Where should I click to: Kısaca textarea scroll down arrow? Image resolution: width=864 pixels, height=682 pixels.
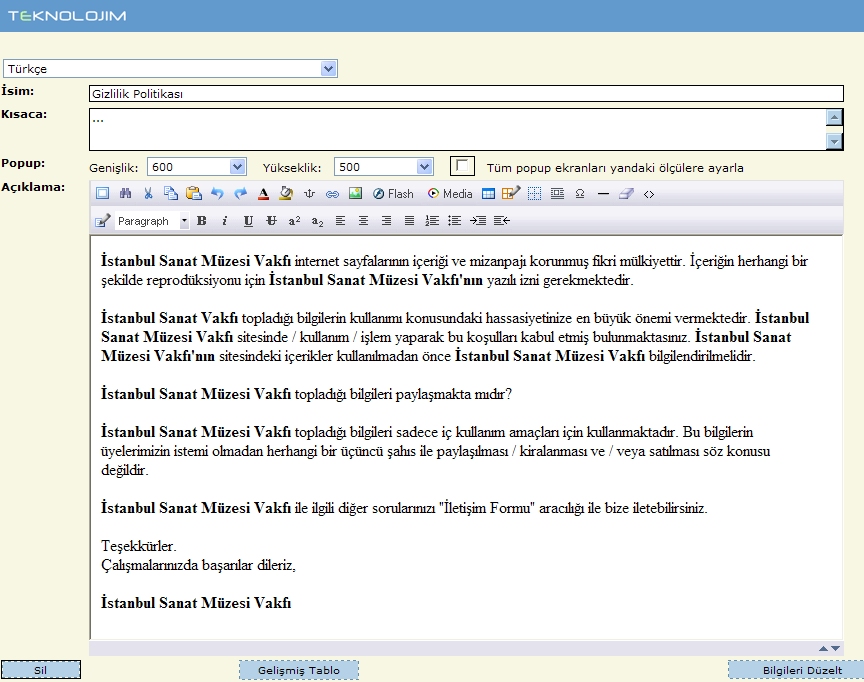click(834, 142)
